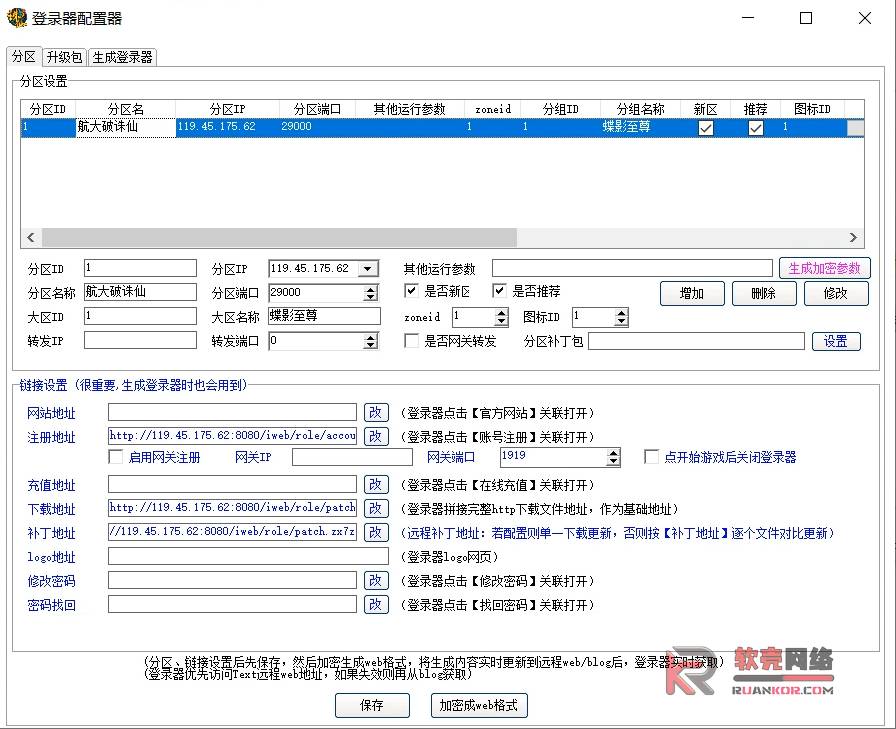The width and height of the screenshot is (896, 729).
Task: Click the 设置 button for 分区补丁包
Action: coord(836,342)
